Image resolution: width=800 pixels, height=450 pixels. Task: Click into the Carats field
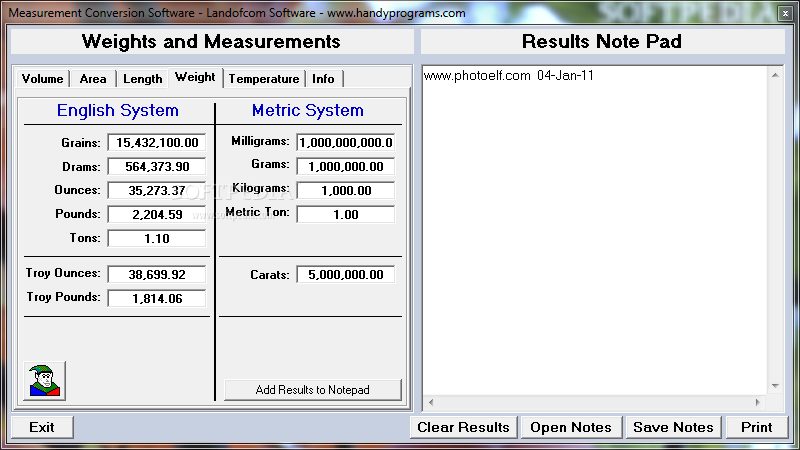click(x=346, y=274)
